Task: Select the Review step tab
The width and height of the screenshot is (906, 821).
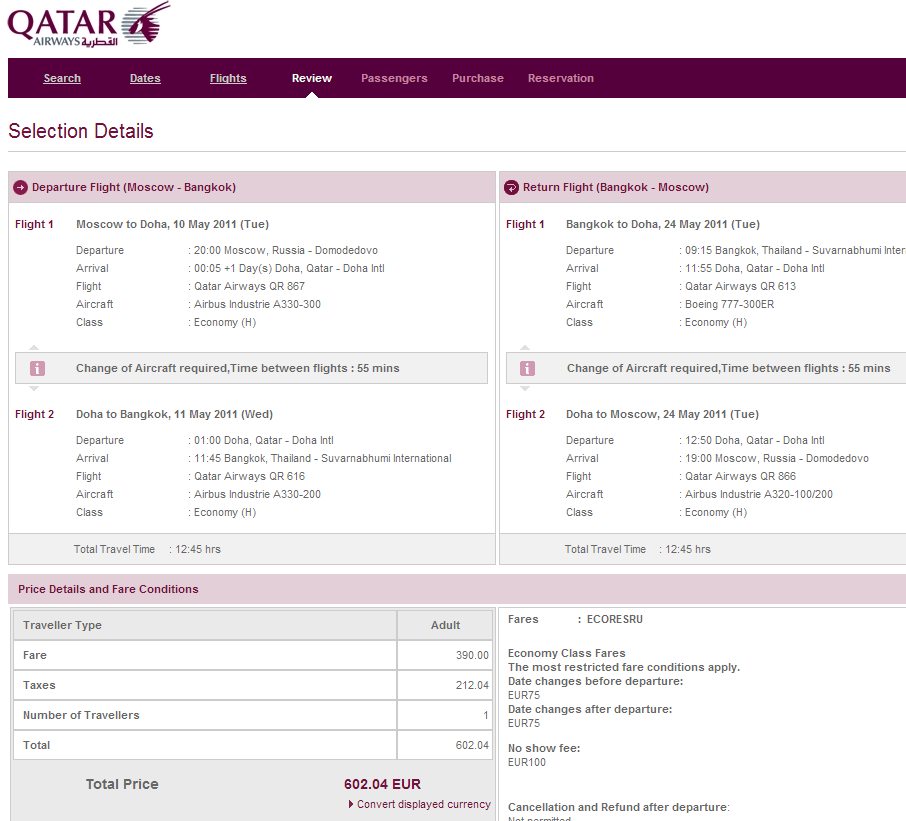Action: pyautogui.click(x=312, y=78)
